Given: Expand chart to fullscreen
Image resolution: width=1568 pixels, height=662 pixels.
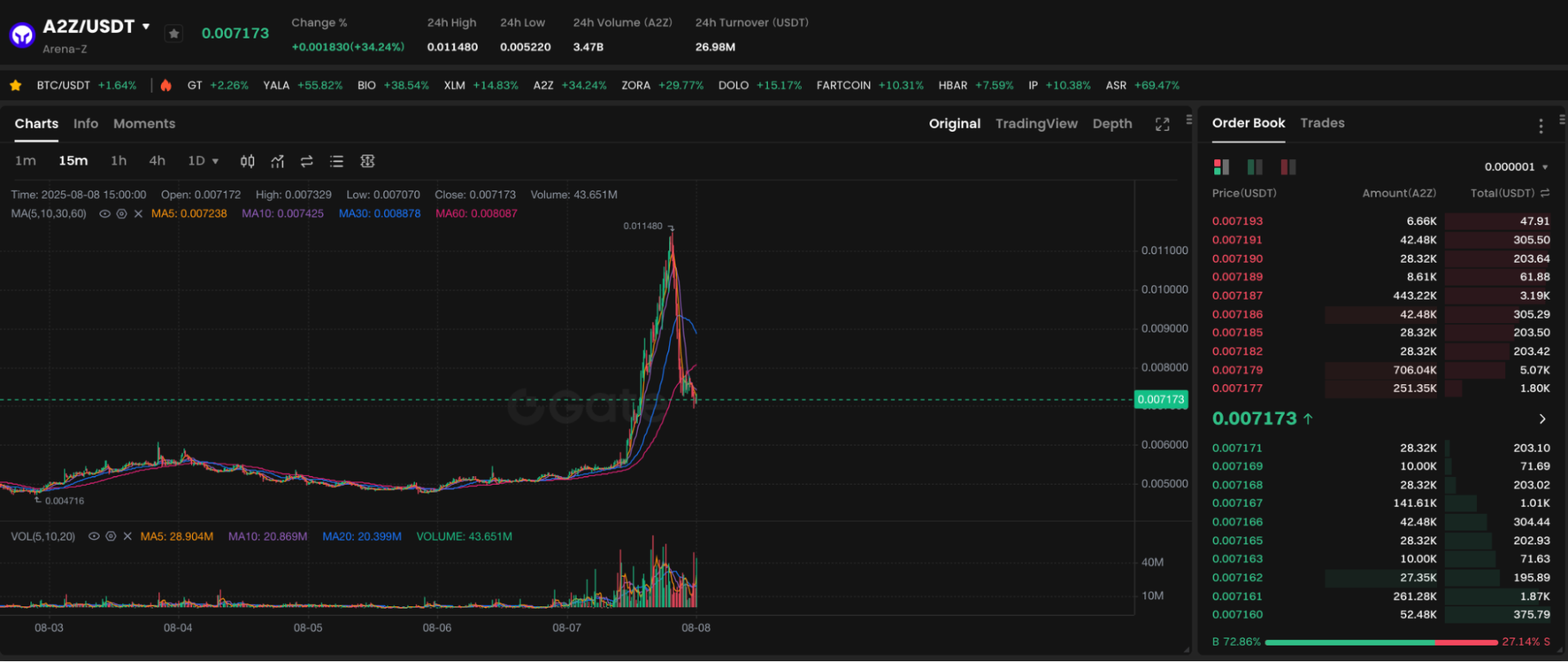Looking at the screenshot, I should (x=1162, y=124).
